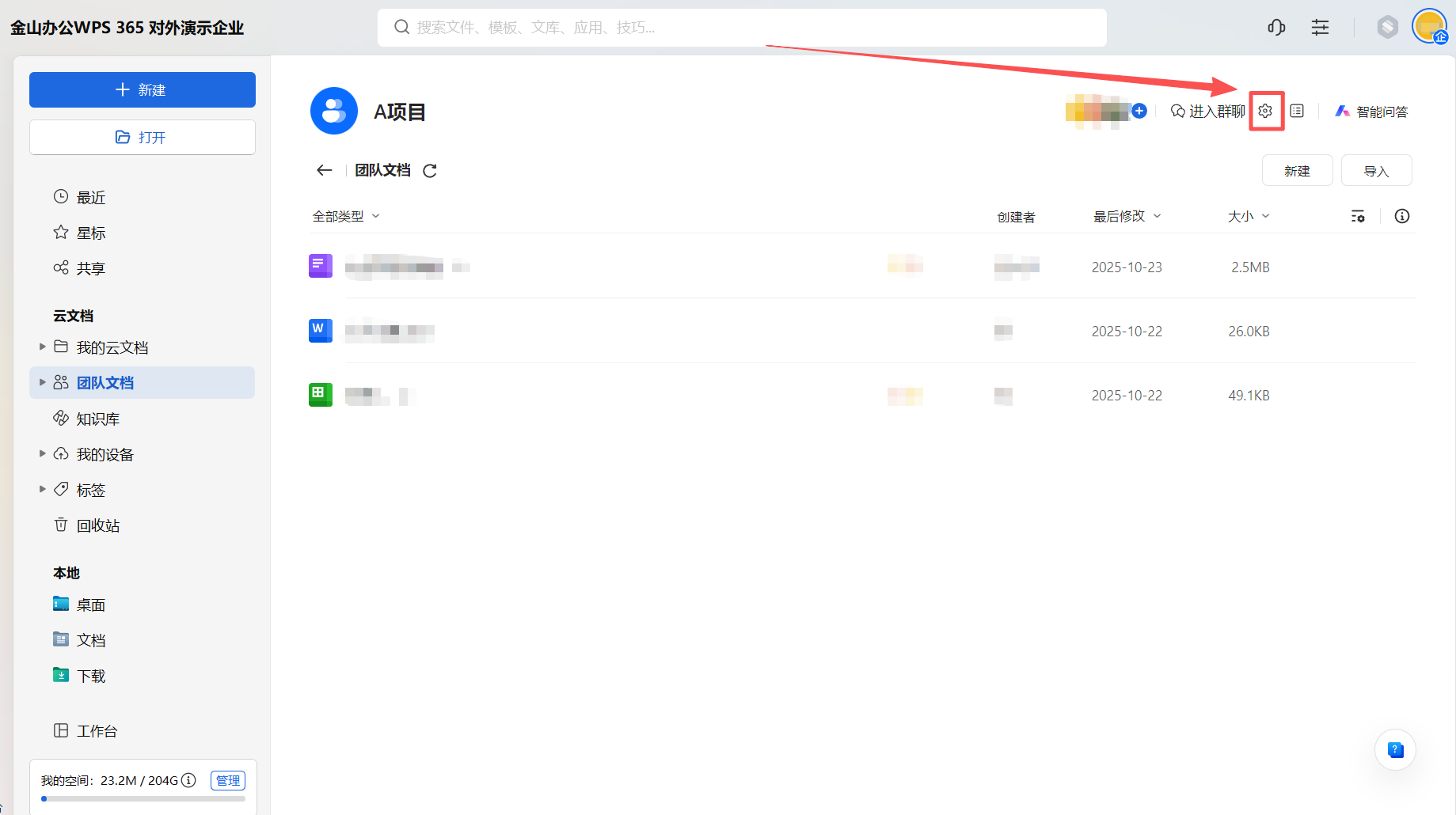Click the A项目 team avatar icon
Image resolution: width=1456 pixels, height=815 pixels.
click(x=334, y=111)
